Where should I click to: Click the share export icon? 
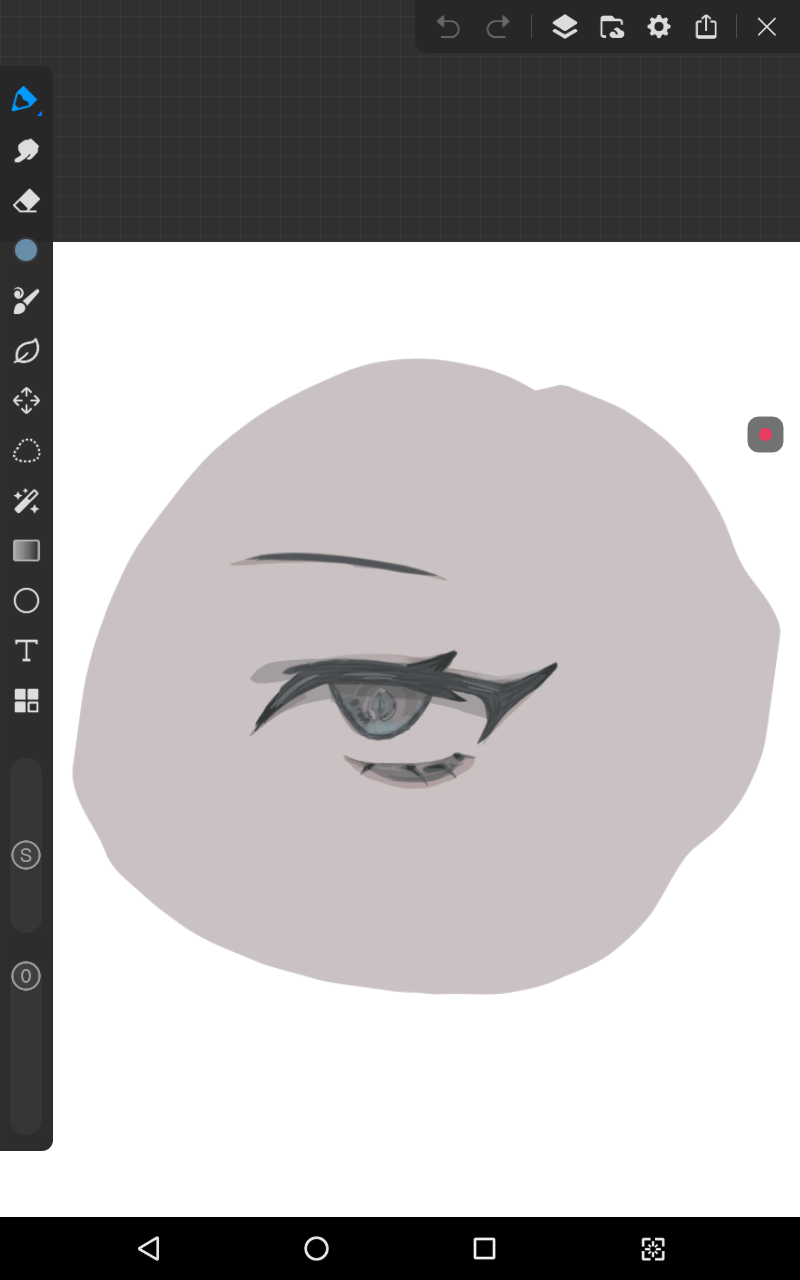coord(706,27)
